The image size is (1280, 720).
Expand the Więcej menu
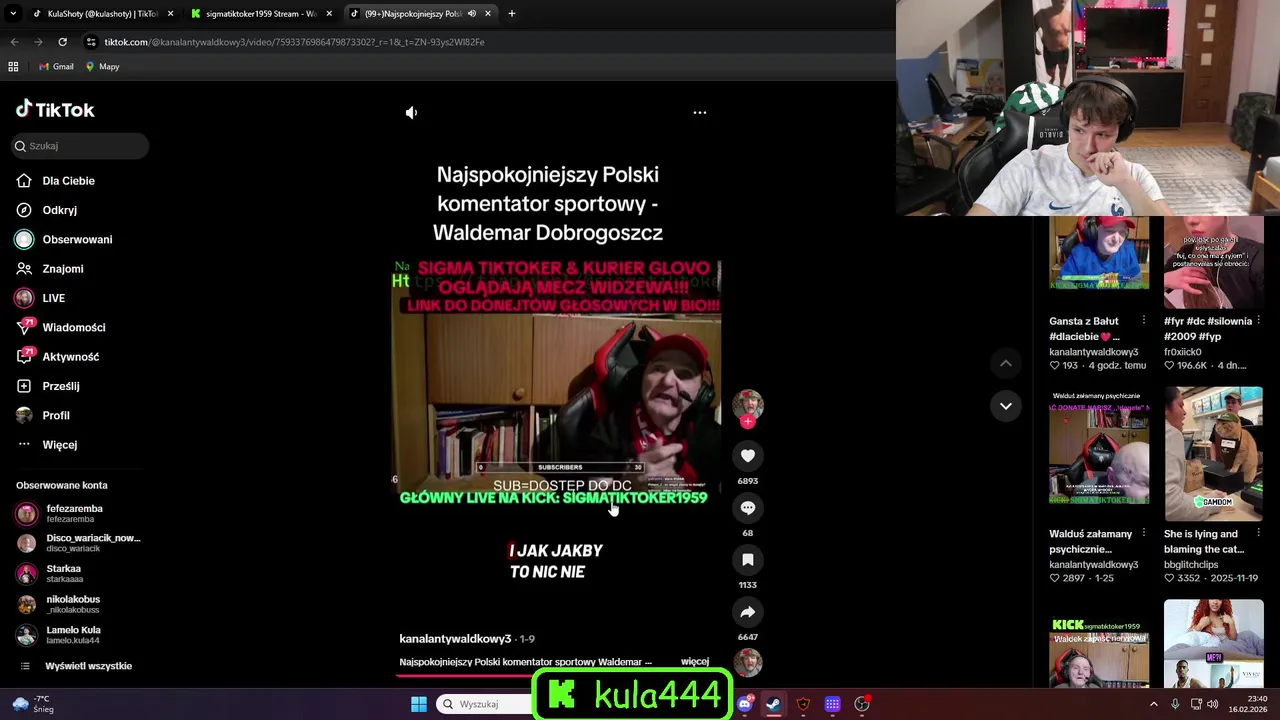point(59,445)
